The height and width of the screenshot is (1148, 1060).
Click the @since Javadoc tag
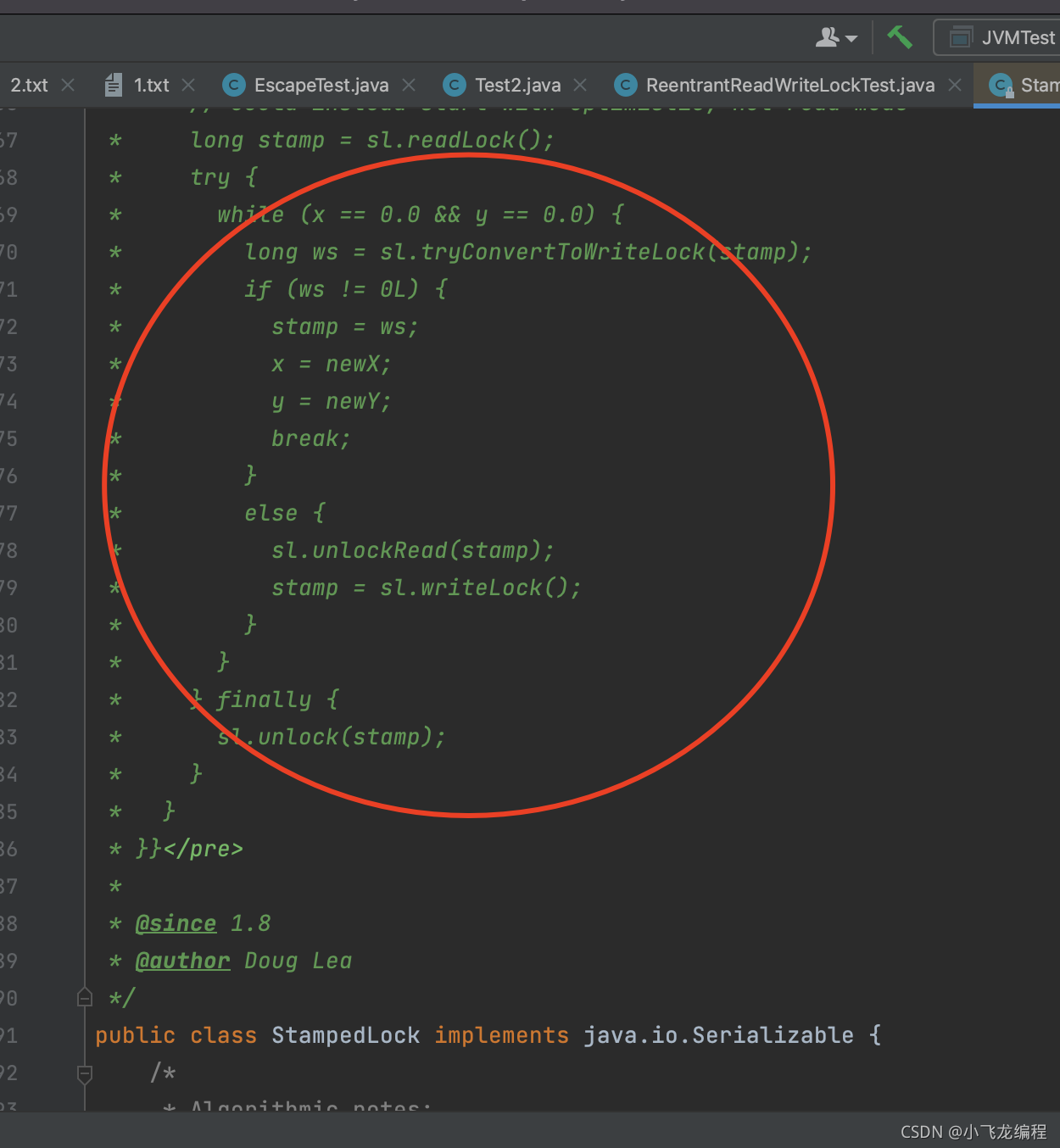[x=176, y=923]
